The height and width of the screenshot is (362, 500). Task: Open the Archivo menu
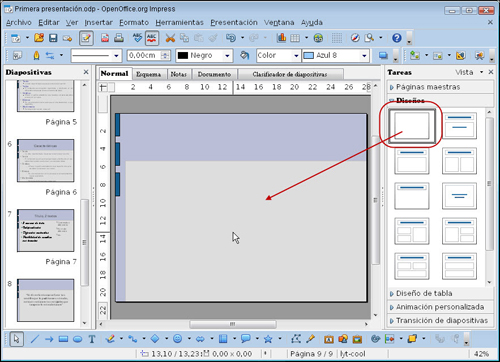pyautogui.click(x=19, y=22)
